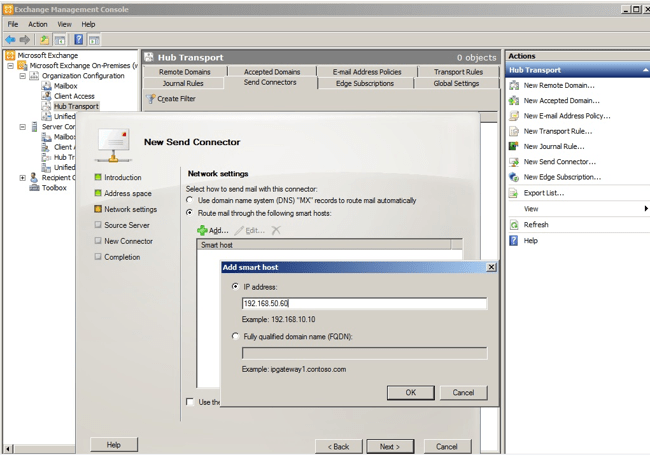This screenshot has width=650, height=457.
Task: Select Hub Transport under Organization Configuration
Action: click(x=76, y=106)
